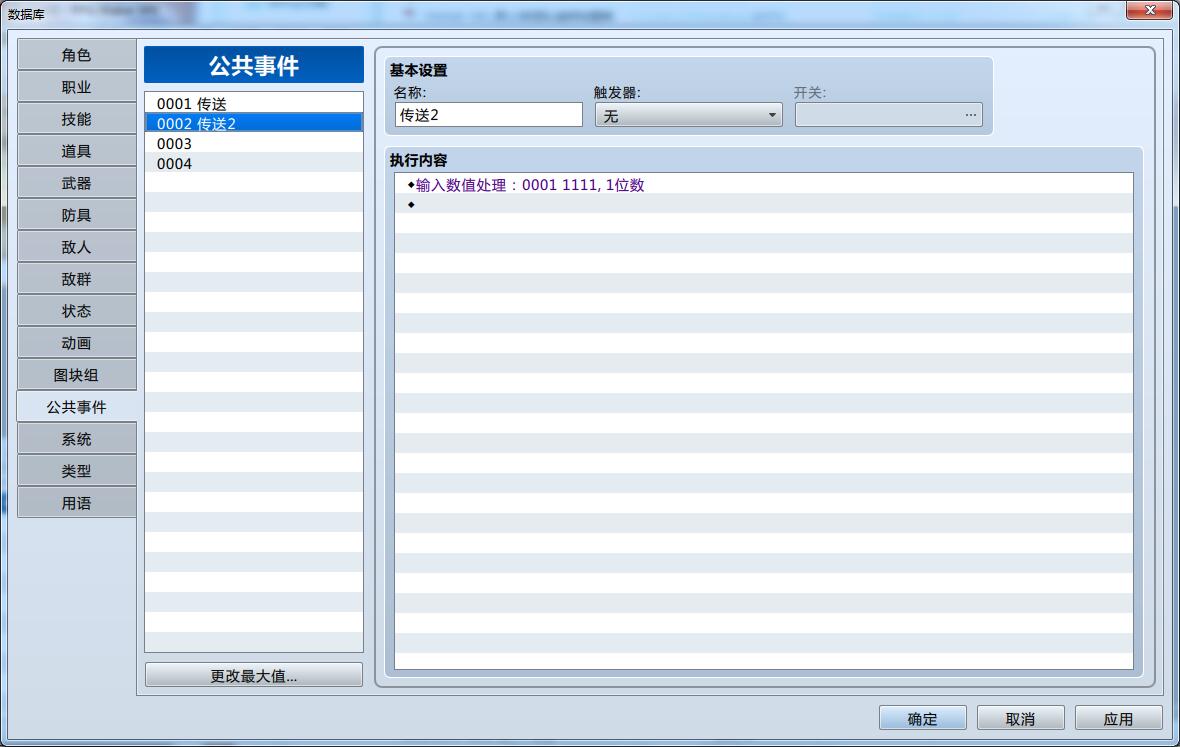This screenshot has height=747, width=1180.
Task: Select empty event row 0004
Action: (x=254, y=163)
